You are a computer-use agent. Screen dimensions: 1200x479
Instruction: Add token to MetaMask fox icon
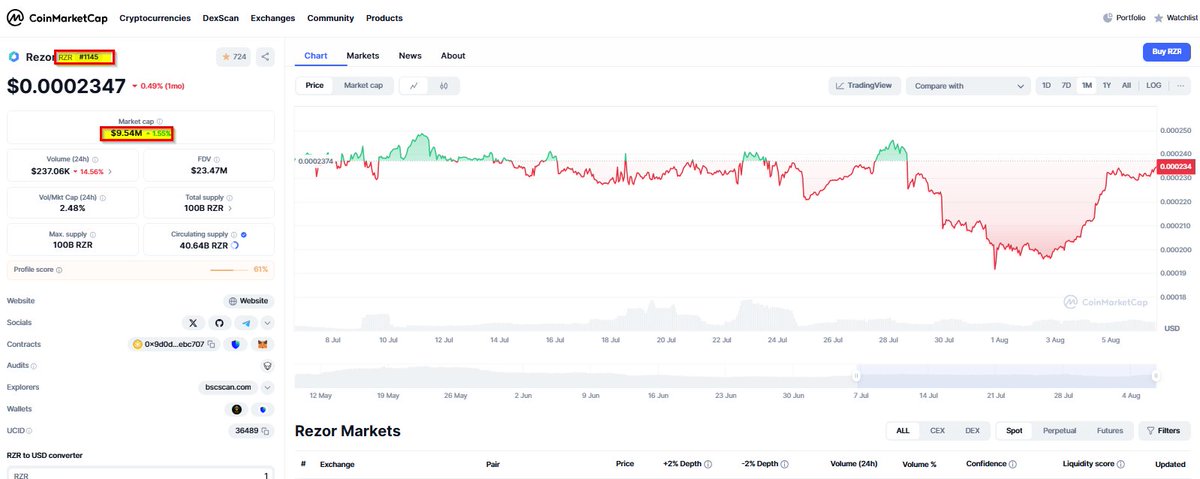click(x=263, y=345)
